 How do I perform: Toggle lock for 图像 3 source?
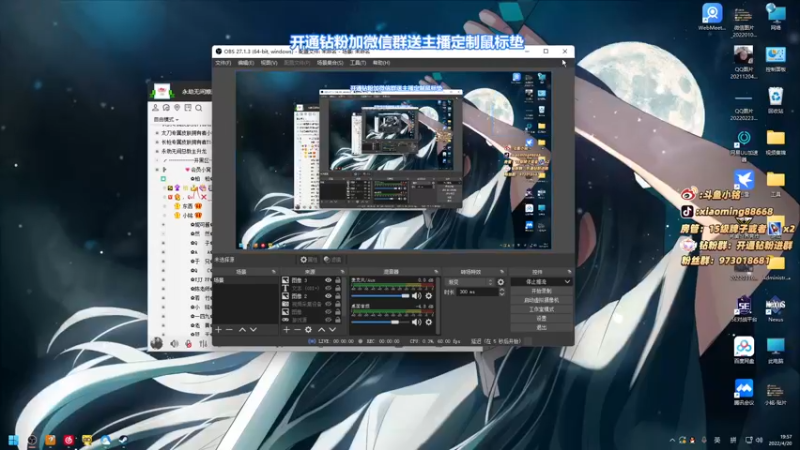338,280
